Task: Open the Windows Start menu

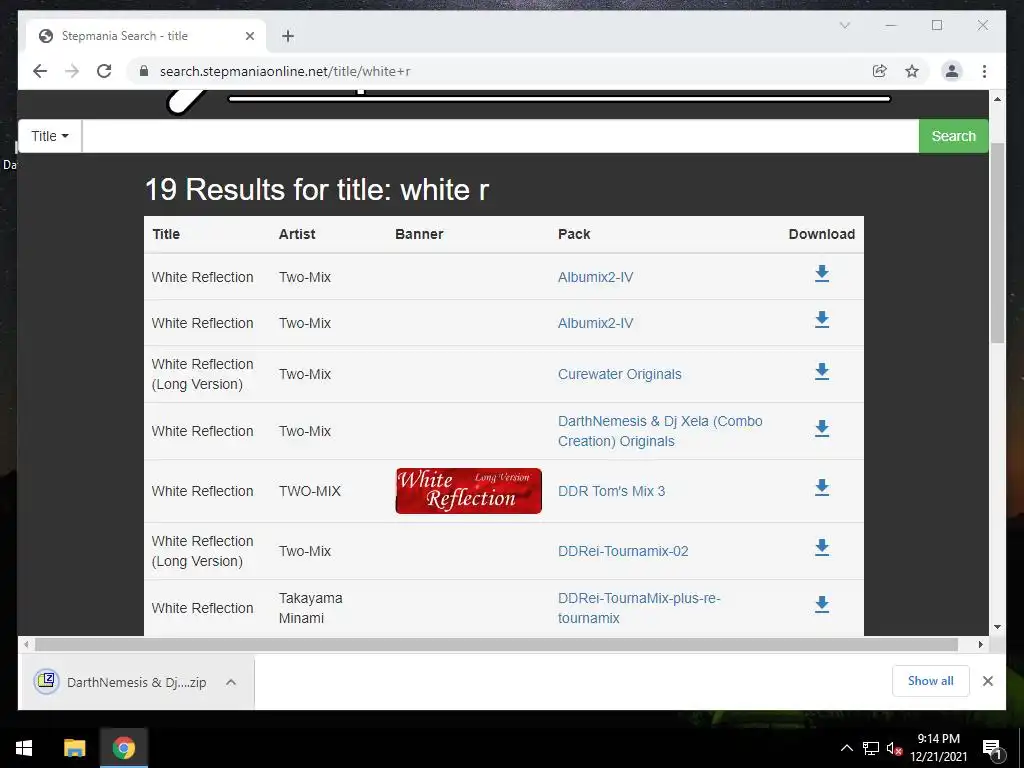Action: [24, 748]
